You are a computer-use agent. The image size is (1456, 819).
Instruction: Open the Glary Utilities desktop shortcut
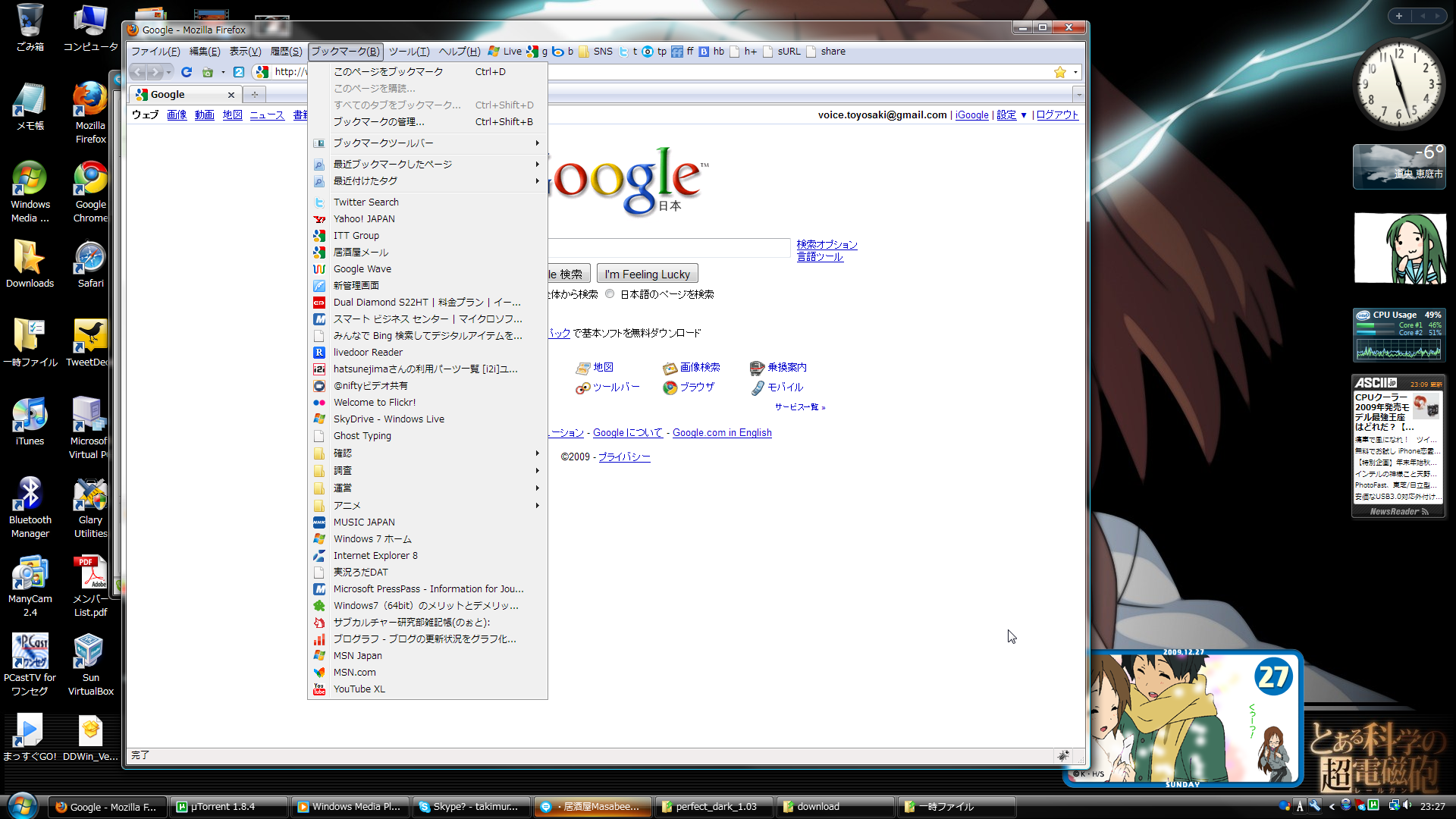pyautogui.click(x=90, y=507)
